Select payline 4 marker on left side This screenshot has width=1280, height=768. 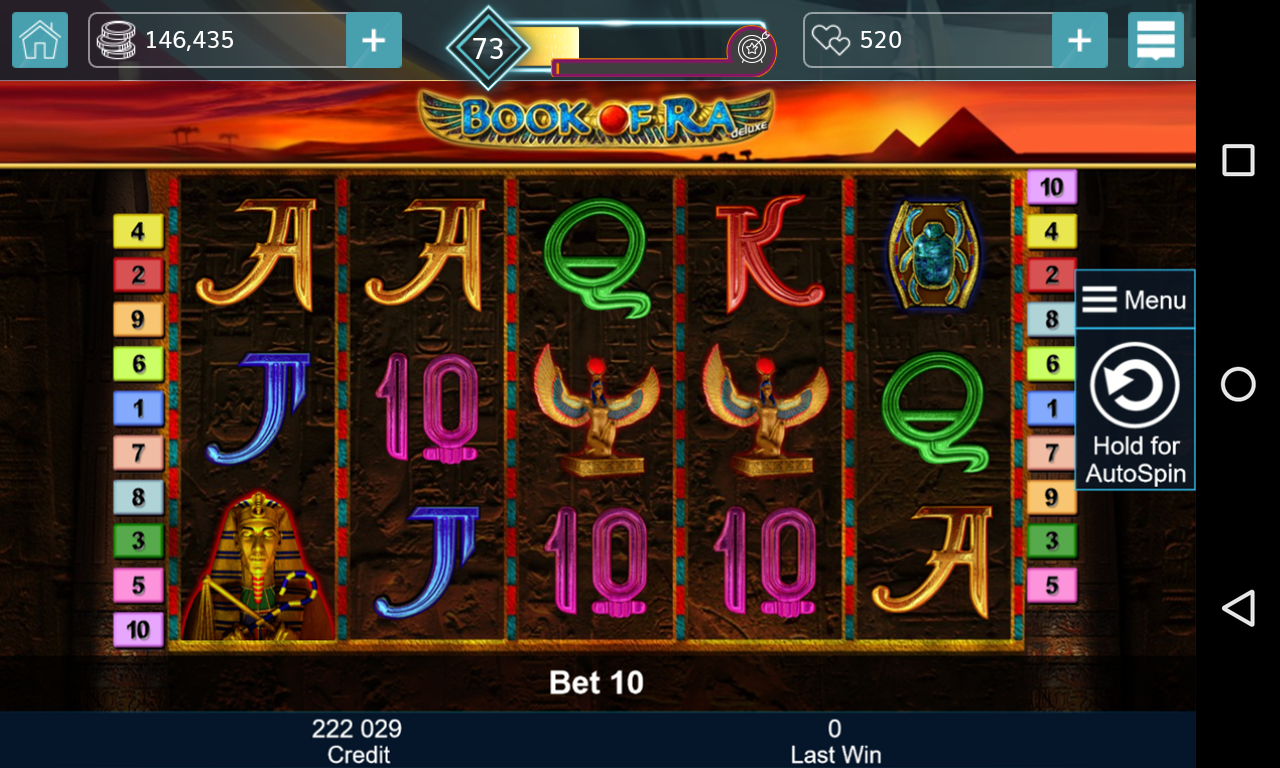click(138, 232)
